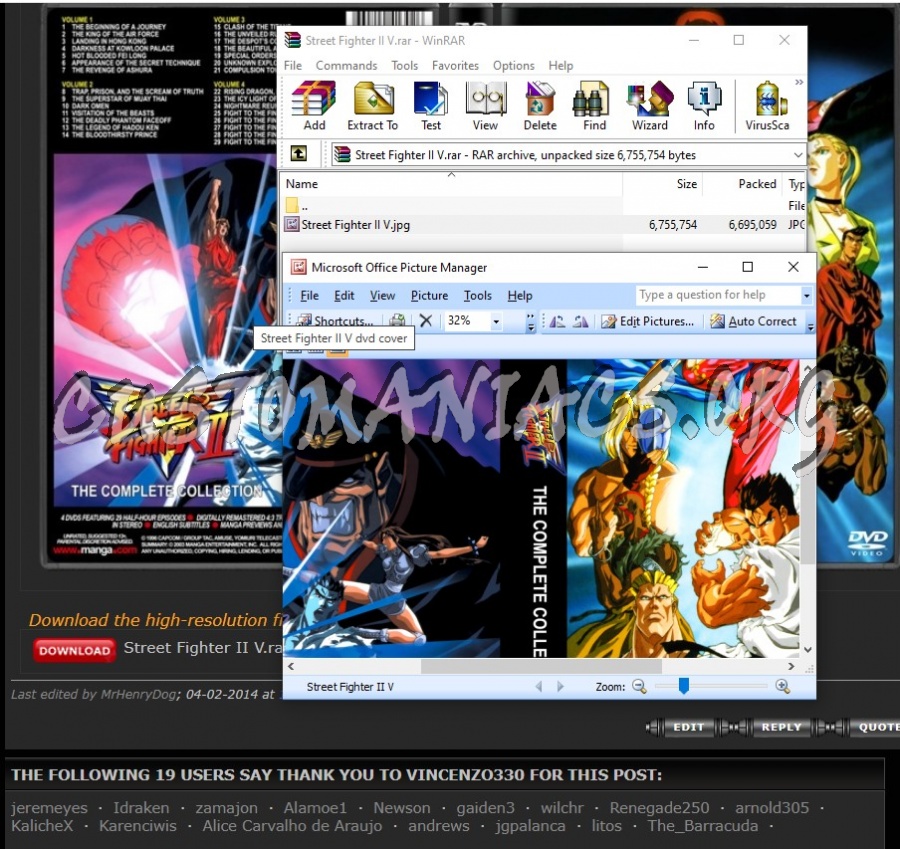
Task: Open the help question dropdown arrow
Action: (806, 296)
